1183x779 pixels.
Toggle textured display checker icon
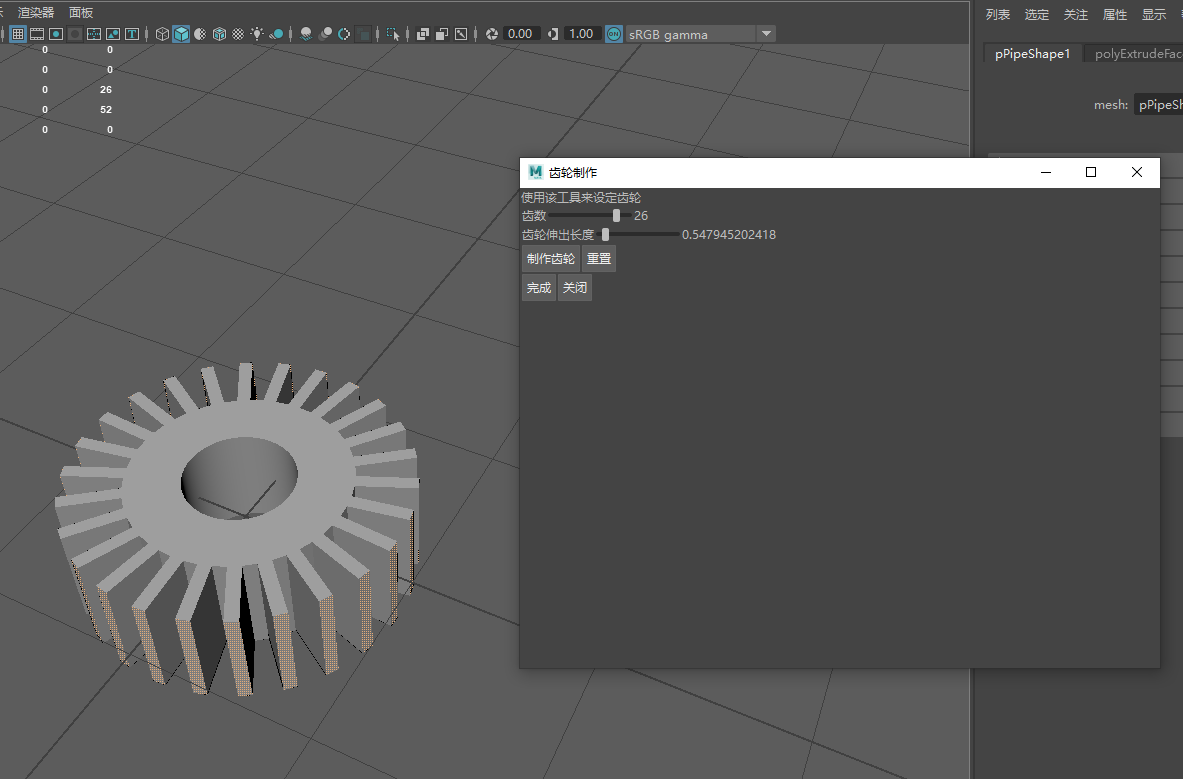238,34
